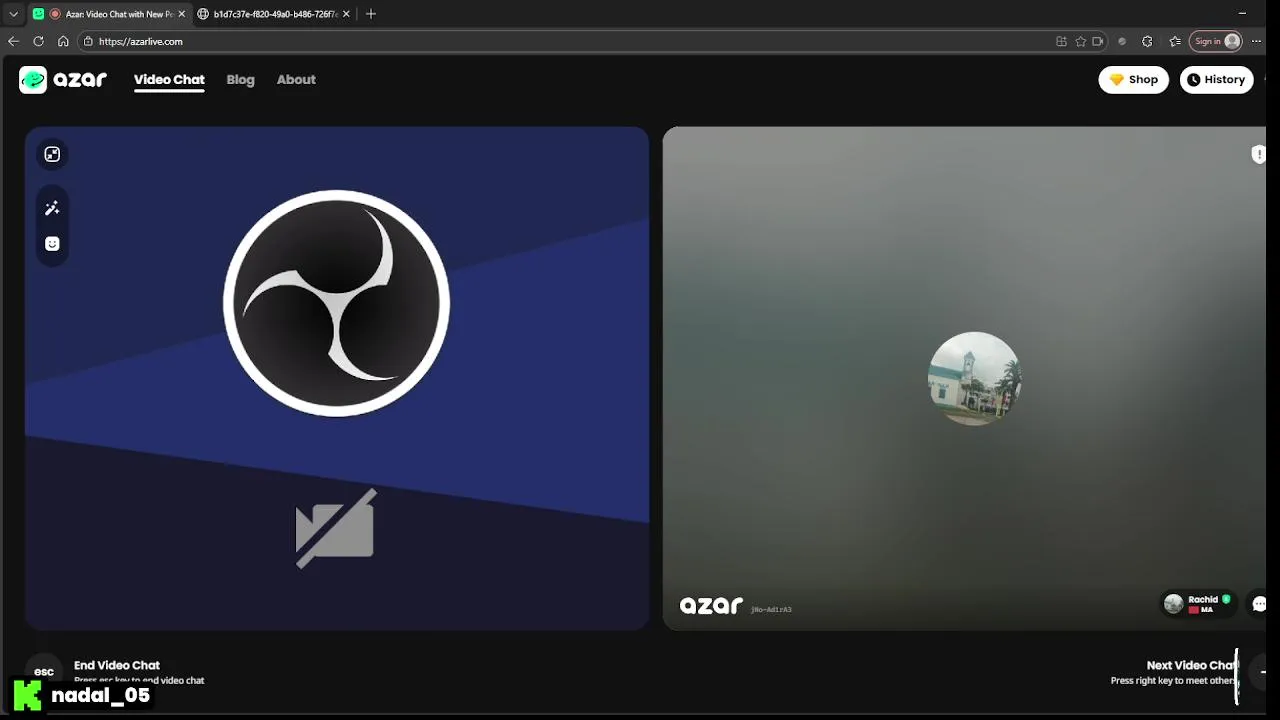Open the magic wand effects tool
This screenshot has width=1280, height=720.
pos(52,208)
